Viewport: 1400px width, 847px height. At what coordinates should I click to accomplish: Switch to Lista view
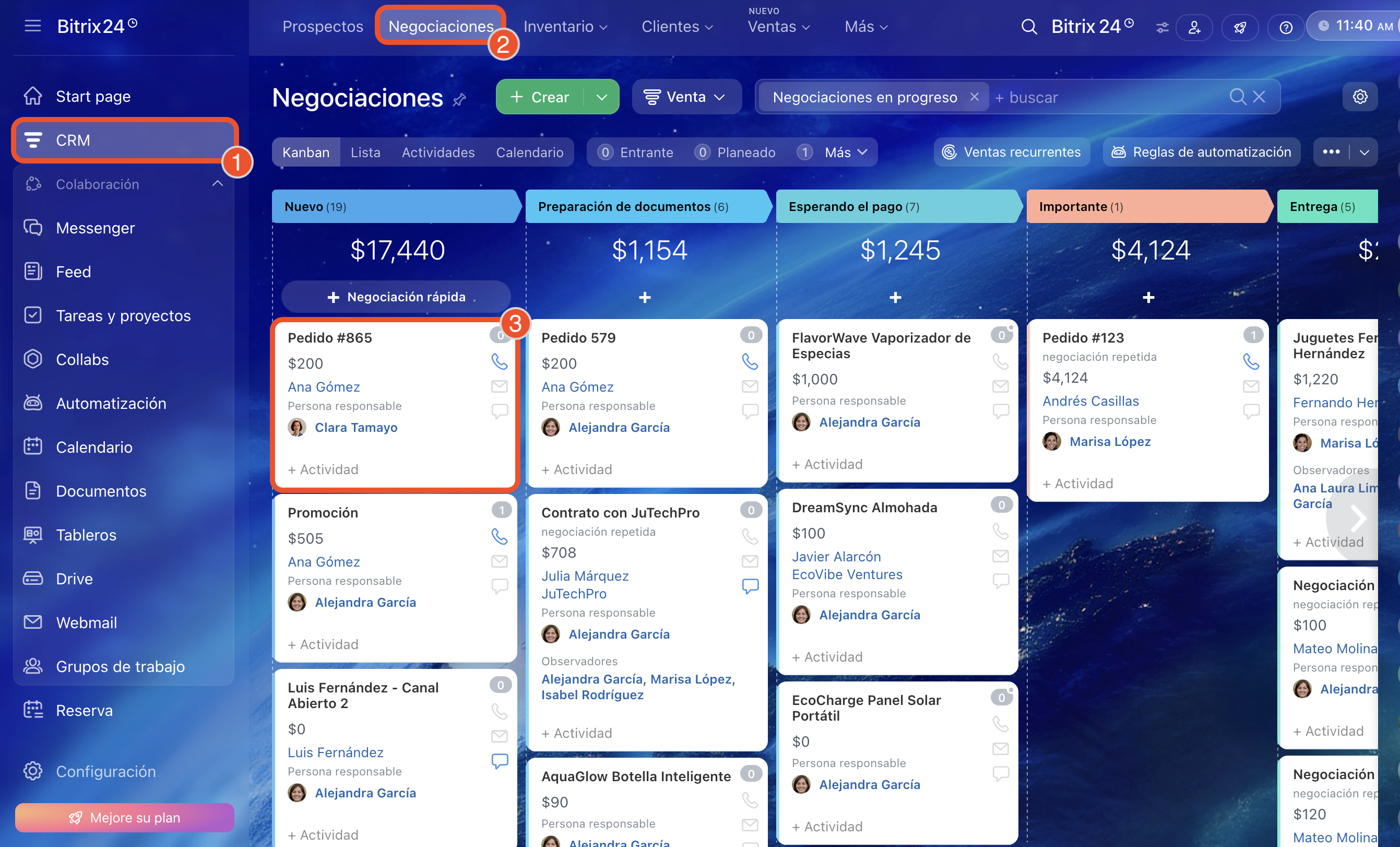(x=365, y=152)
